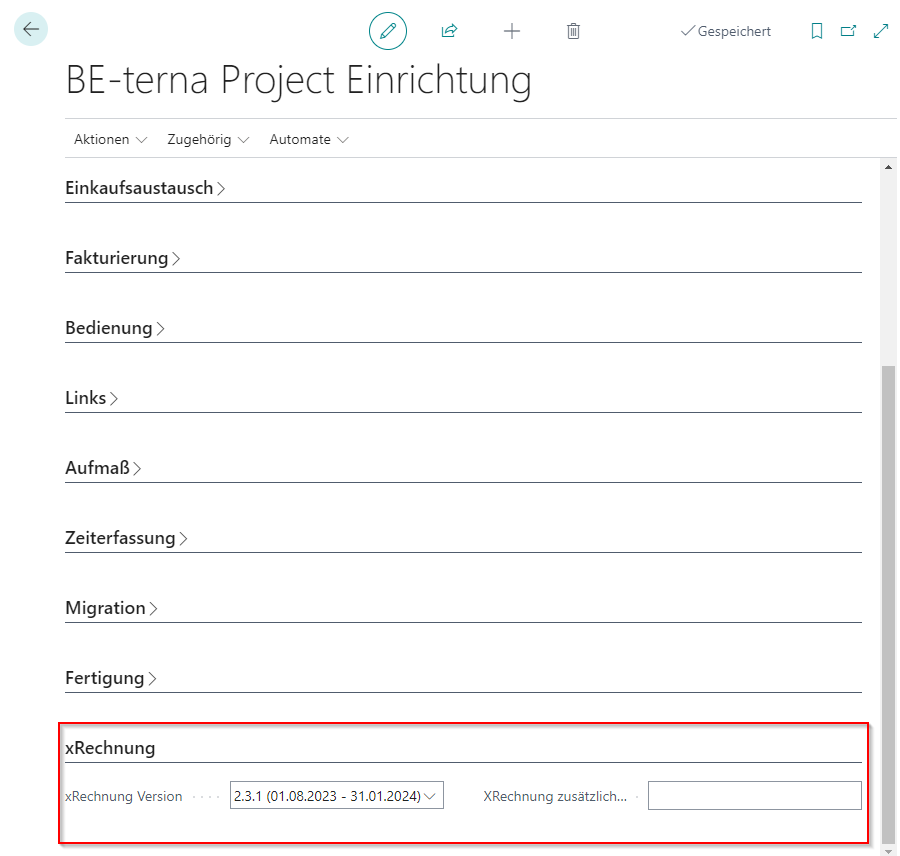Collapse the xRechnung section header

pos(110,748)
